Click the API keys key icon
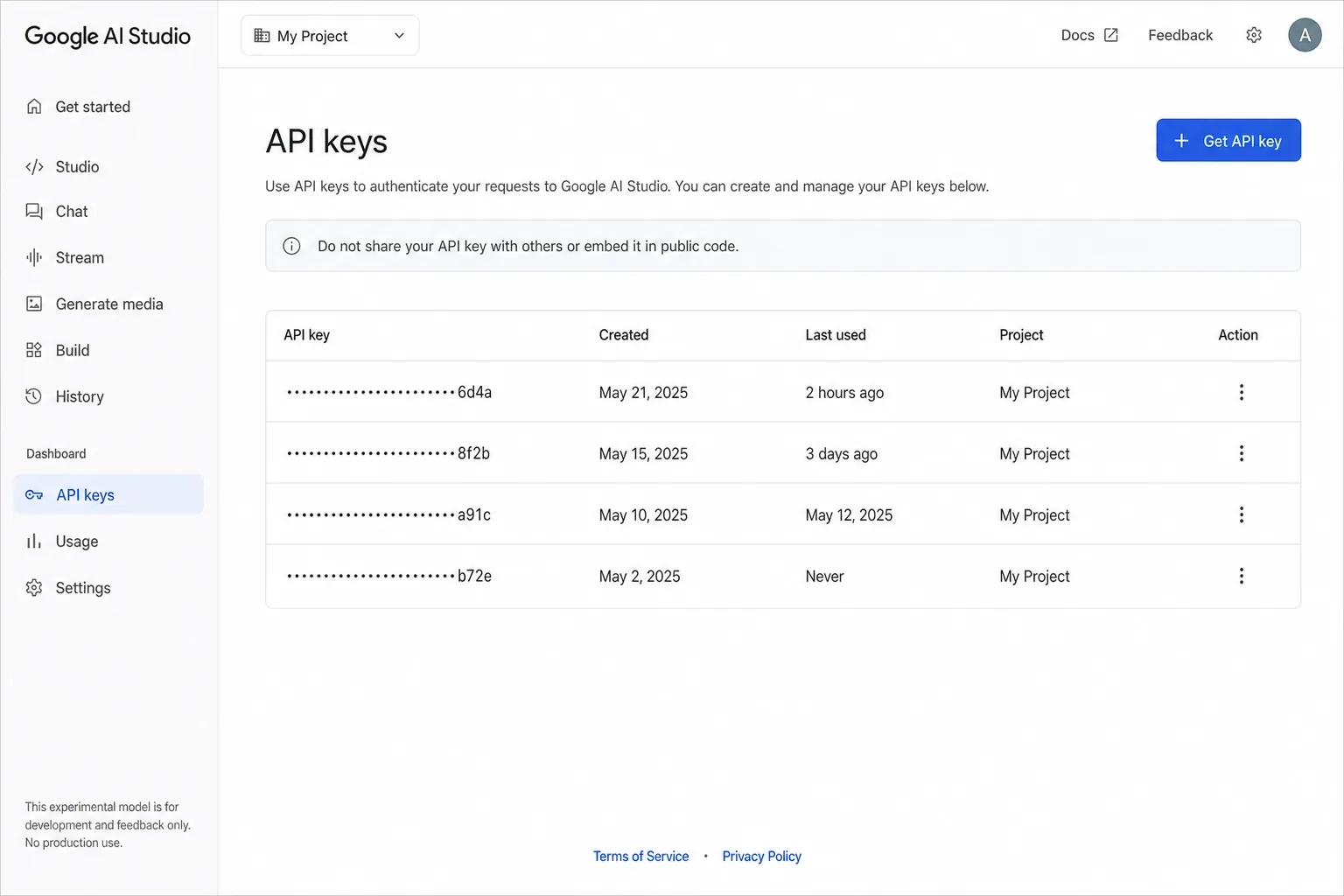 tap(34, 495)
